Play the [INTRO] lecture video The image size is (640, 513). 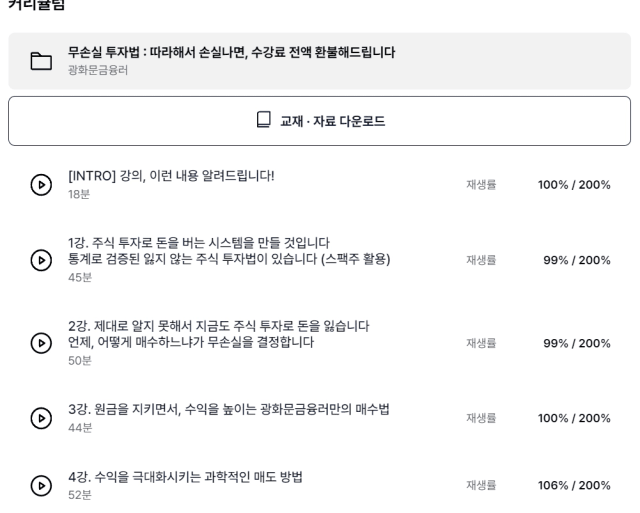(41, 185)
